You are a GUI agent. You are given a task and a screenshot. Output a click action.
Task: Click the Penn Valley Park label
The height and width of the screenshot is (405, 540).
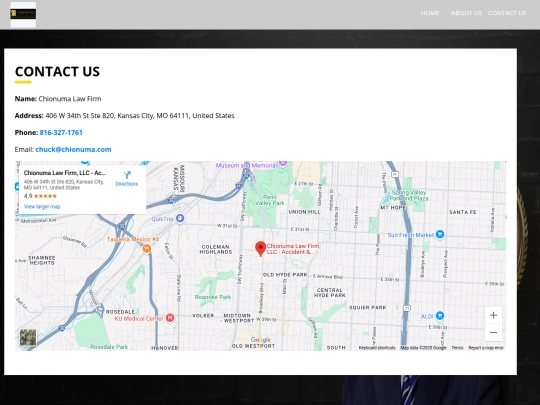pos(270,200)
